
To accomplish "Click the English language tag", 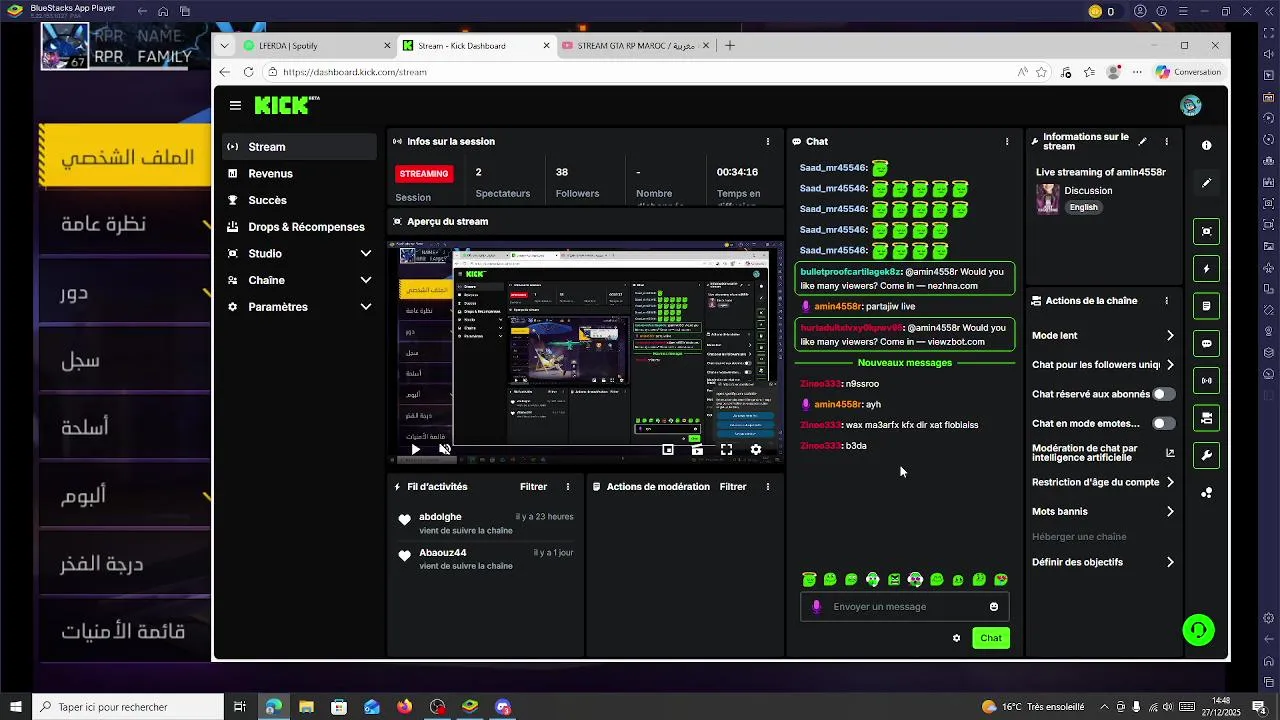I will (x=1083, y=207).
